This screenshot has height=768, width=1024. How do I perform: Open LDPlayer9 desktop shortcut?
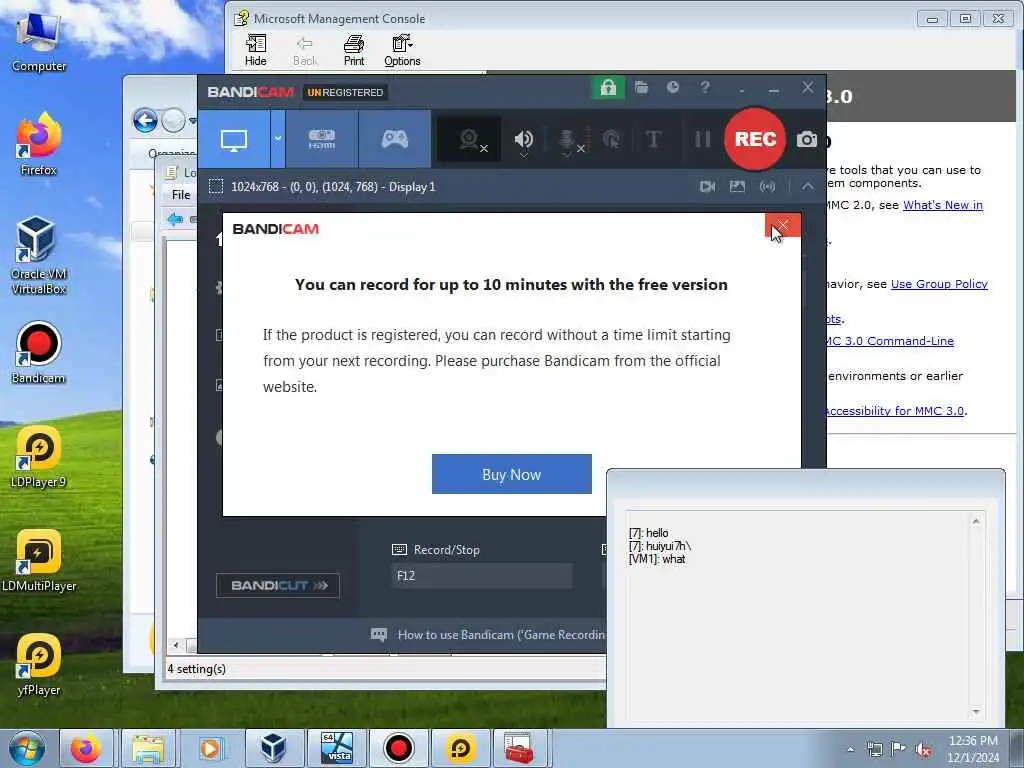point(39,457)
